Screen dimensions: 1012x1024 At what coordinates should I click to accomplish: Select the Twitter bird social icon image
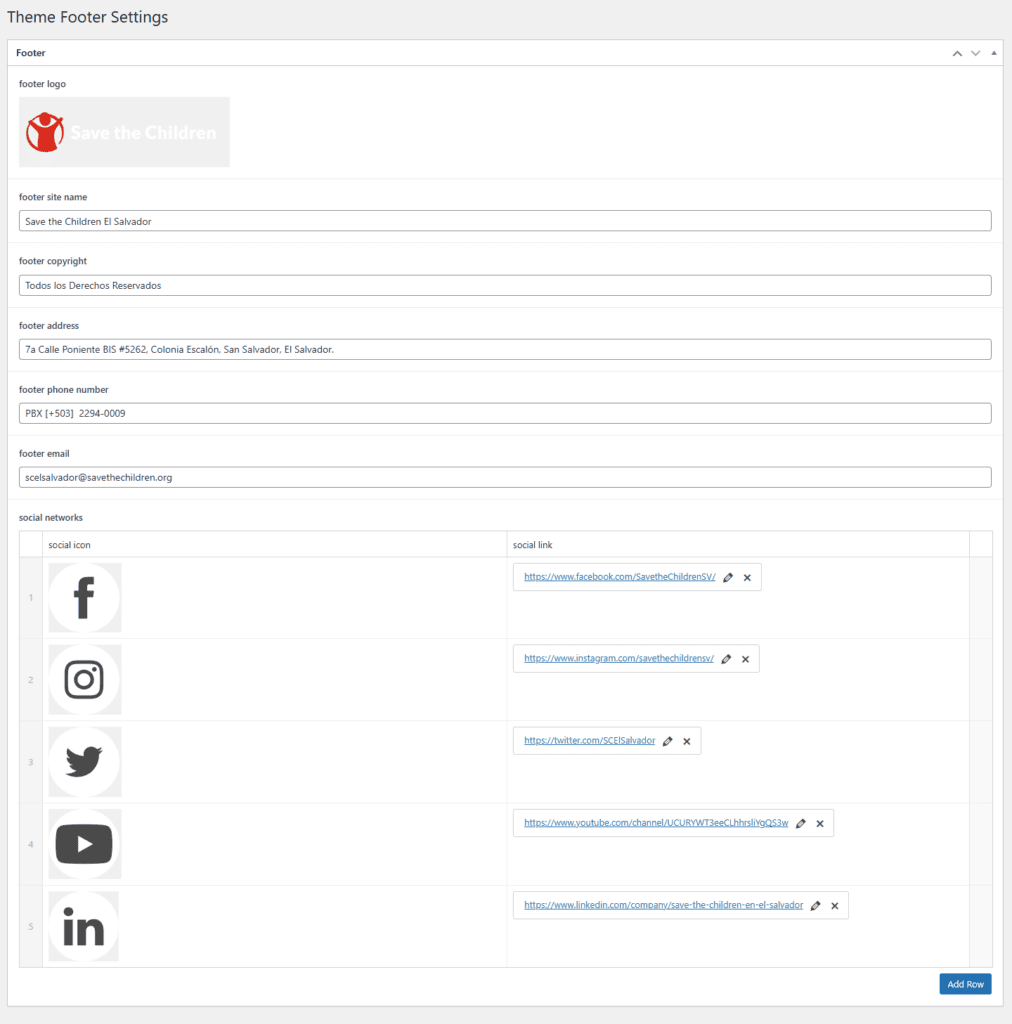(x=85, y=761)
